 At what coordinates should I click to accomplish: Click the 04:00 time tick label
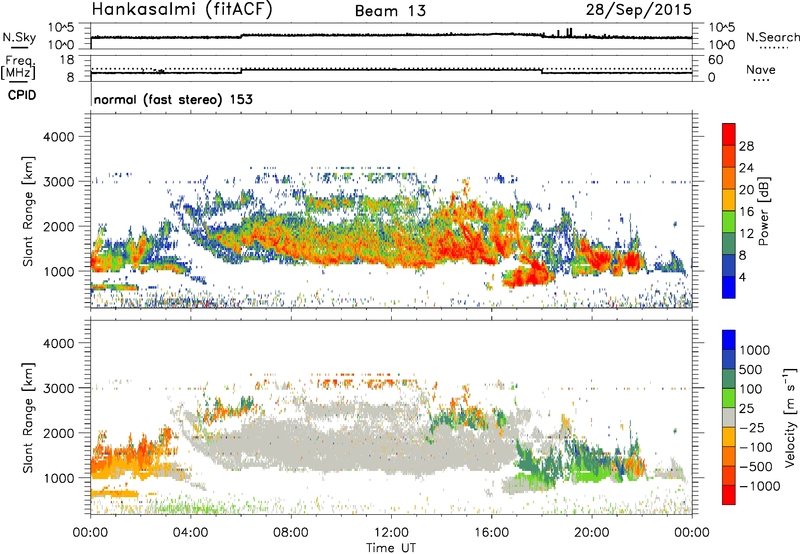(x=190, y=533)
